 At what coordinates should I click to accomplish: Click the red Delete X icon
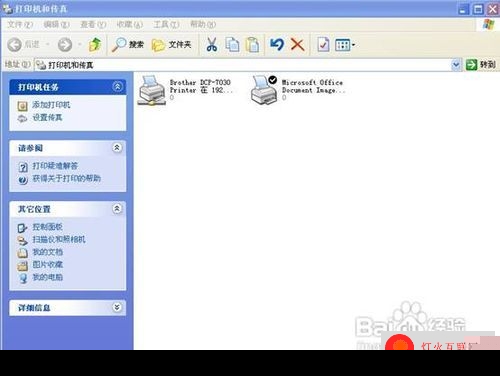point(297,44)
